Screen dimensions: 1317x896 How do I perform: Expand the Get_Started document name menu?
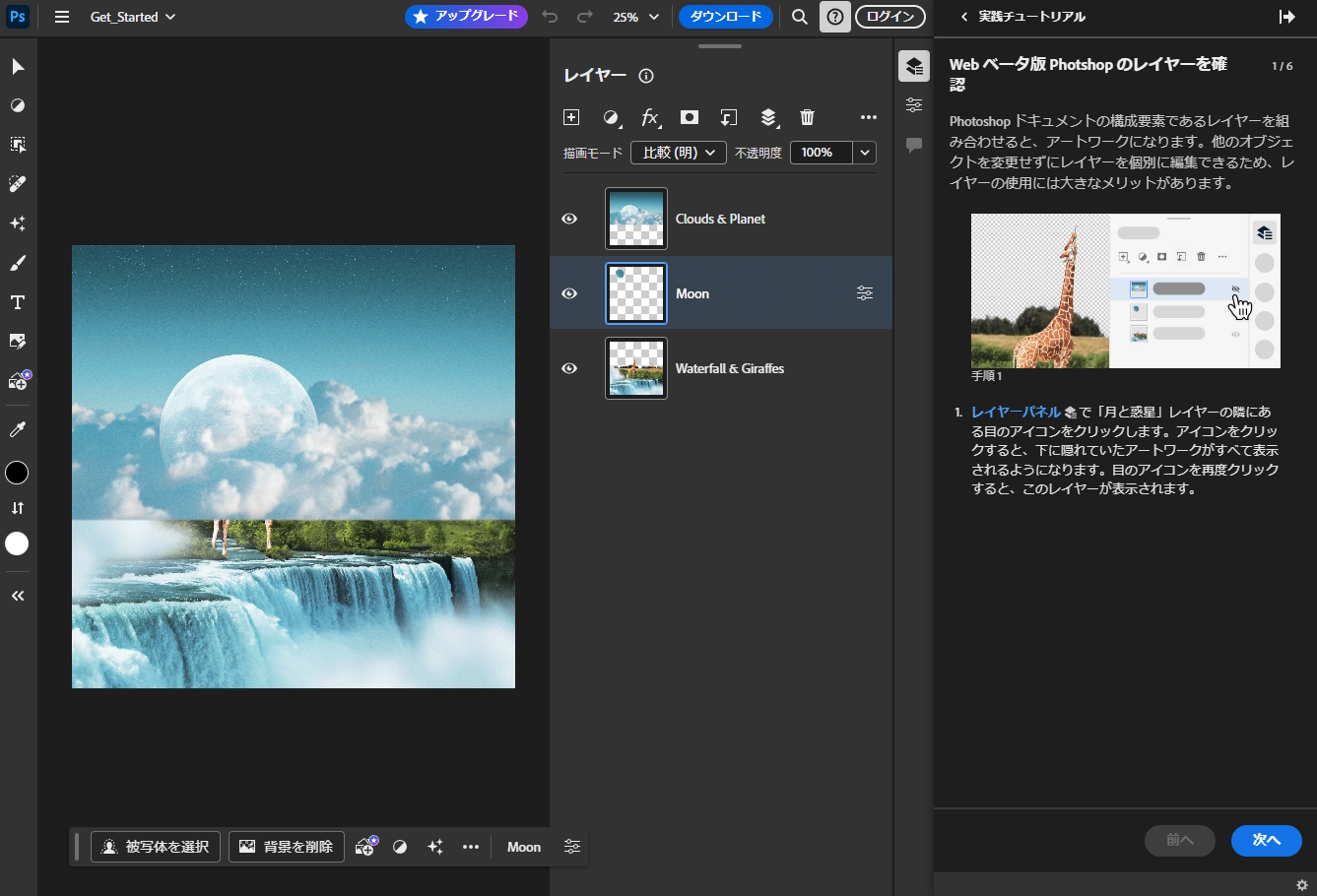pyautogui.click(x=133, y=17)
